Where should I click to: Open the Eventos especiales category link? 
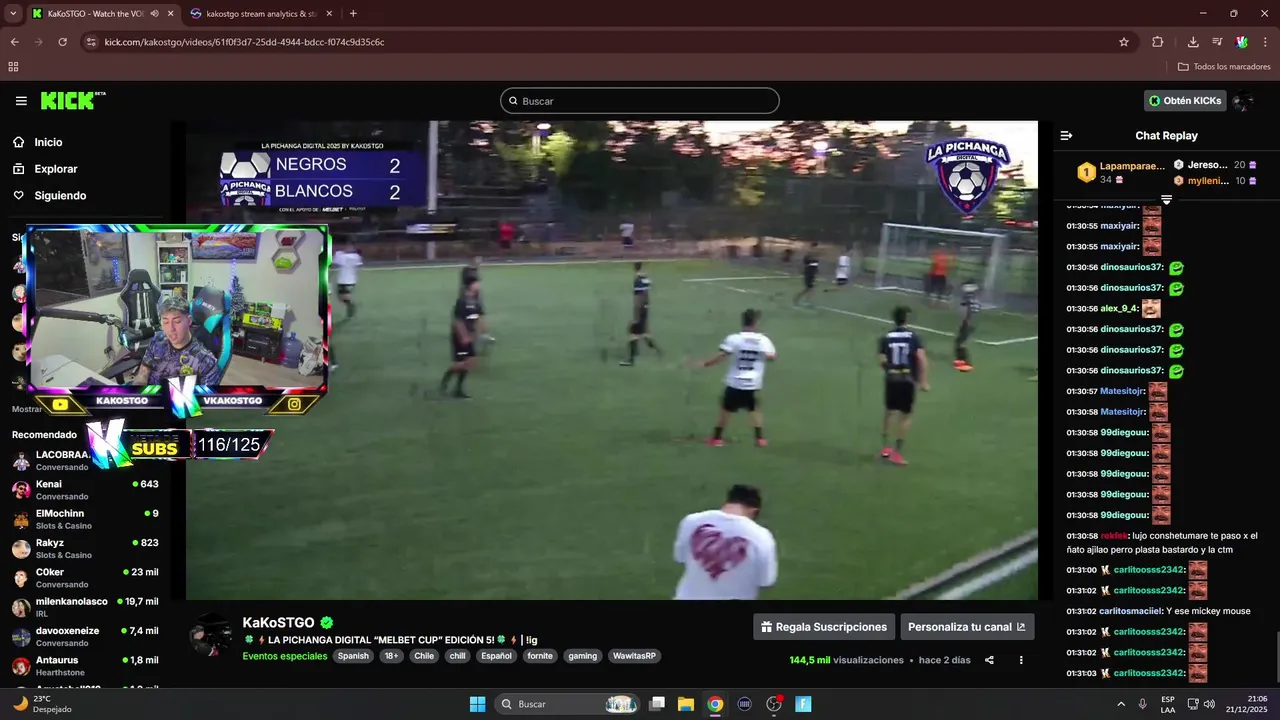pos(285,656)
